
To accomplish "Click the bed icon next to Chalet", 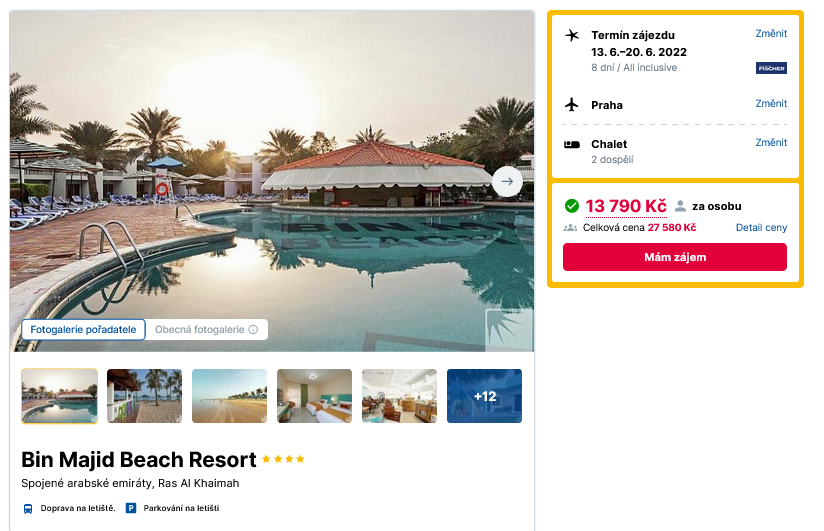I will pyautogui.click(x=572, y=144).
